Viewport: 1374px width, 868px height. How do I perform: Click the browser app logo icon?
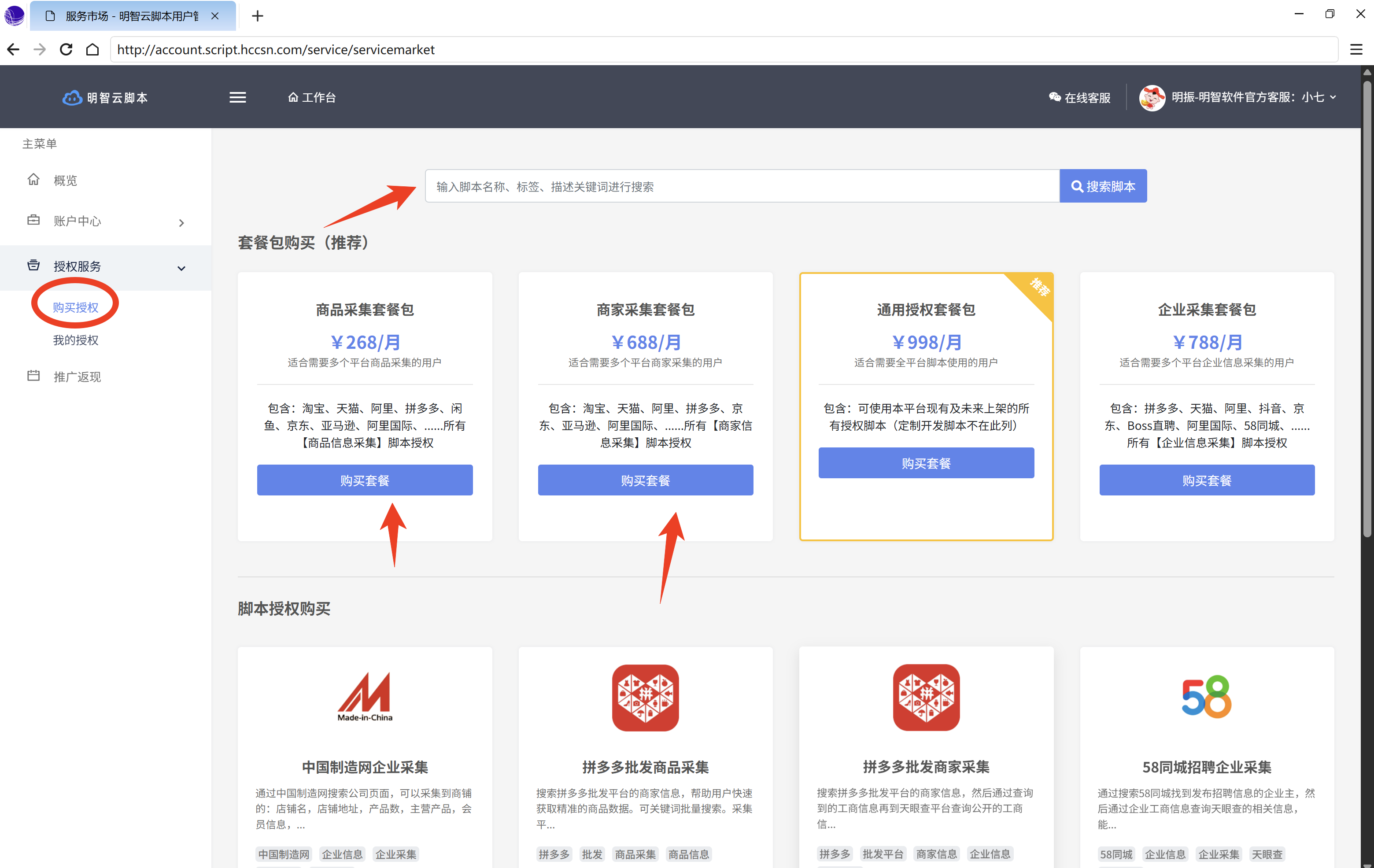(x=14, y=15)
